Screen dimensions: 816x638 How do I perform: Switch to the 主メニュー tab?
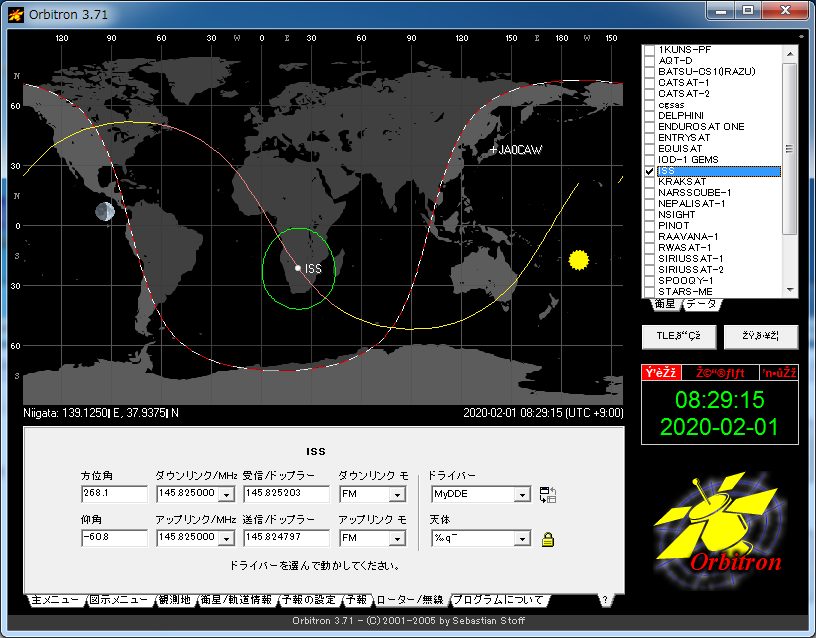click(55, 600)
